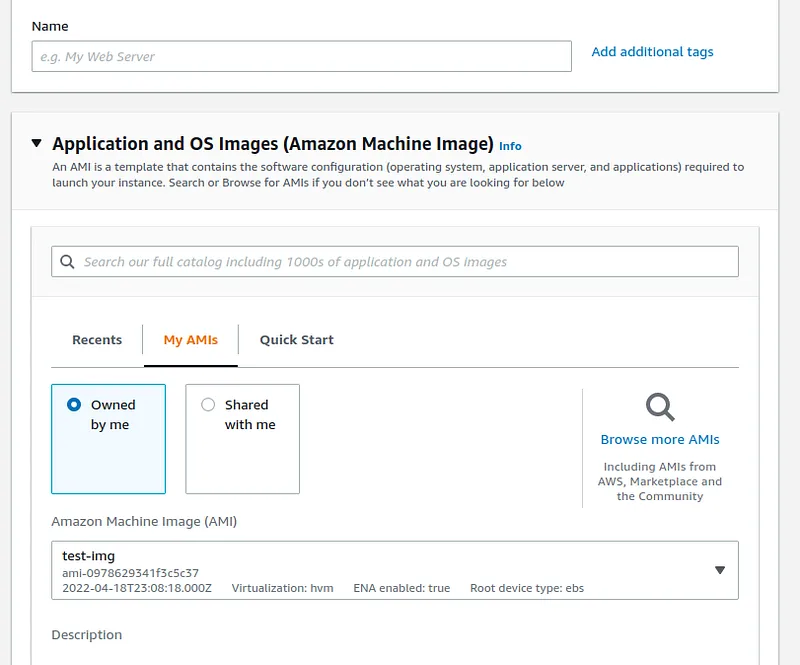Image resolution: width=800 pixels, height=665 pixels.
Task: Click the ami-0978629341f3c5c37 ID text
Action: tap(131, 573)
